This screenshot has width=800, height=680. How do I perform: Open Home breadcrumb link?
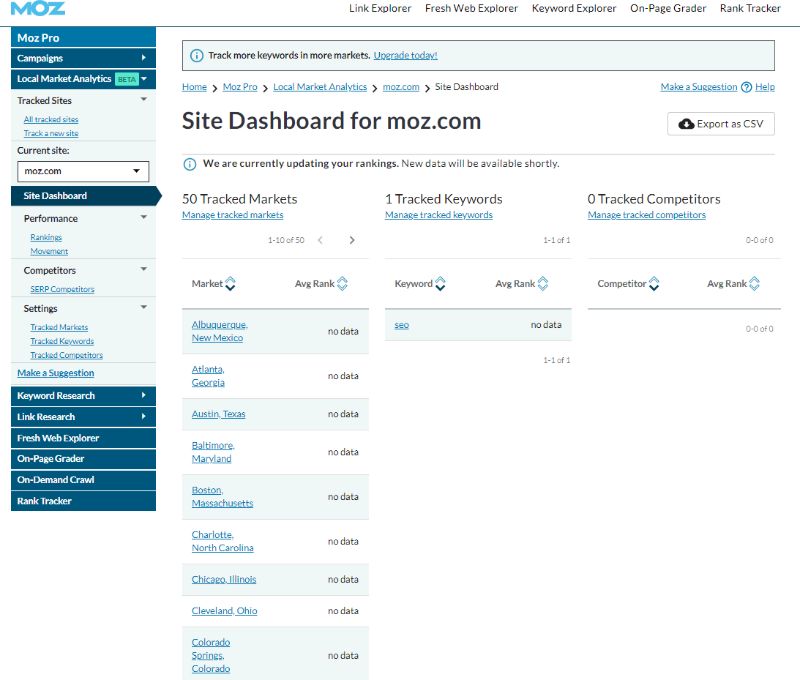point(194,87)
